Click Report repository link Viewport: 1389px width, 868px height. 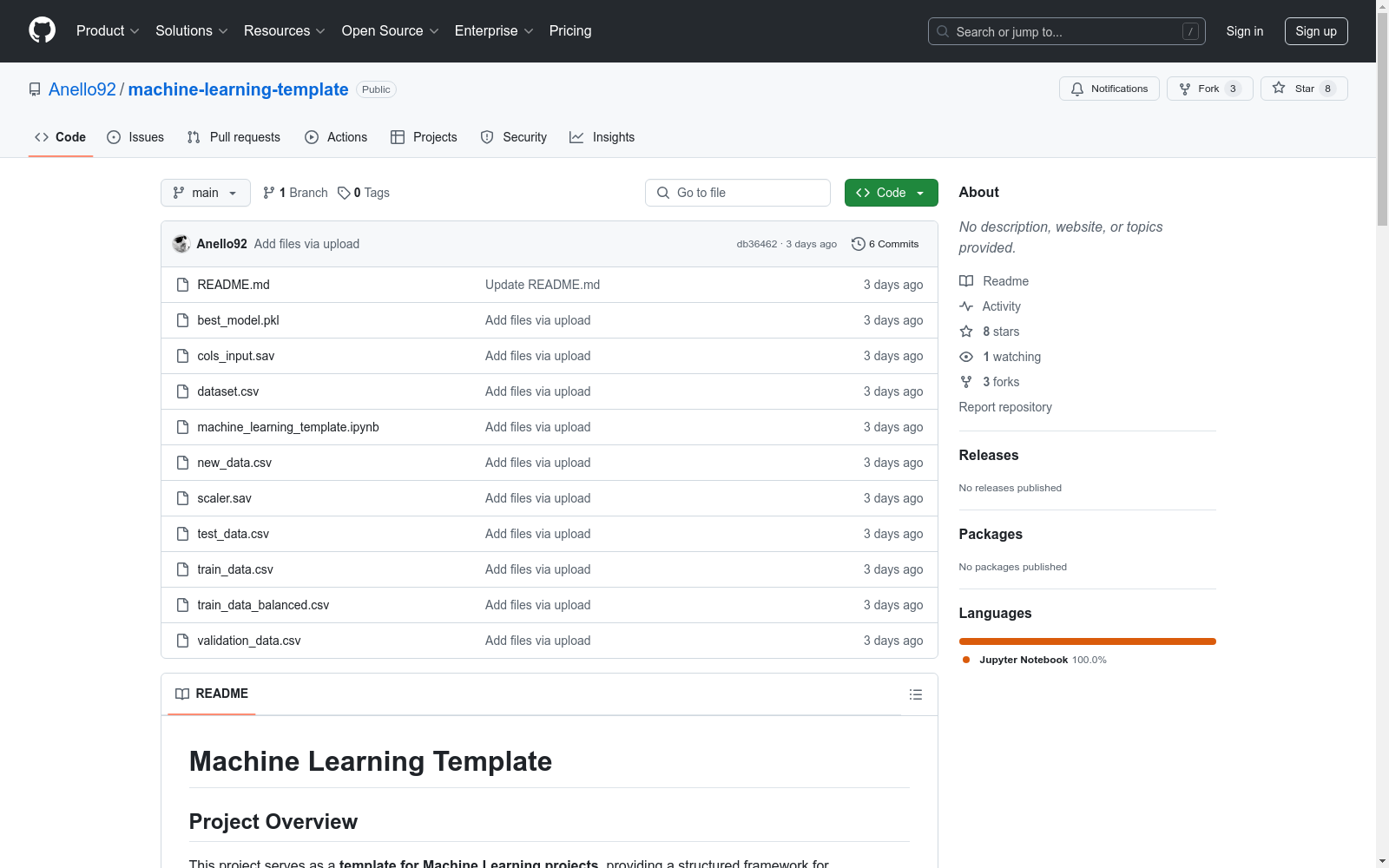point(1005,407)
